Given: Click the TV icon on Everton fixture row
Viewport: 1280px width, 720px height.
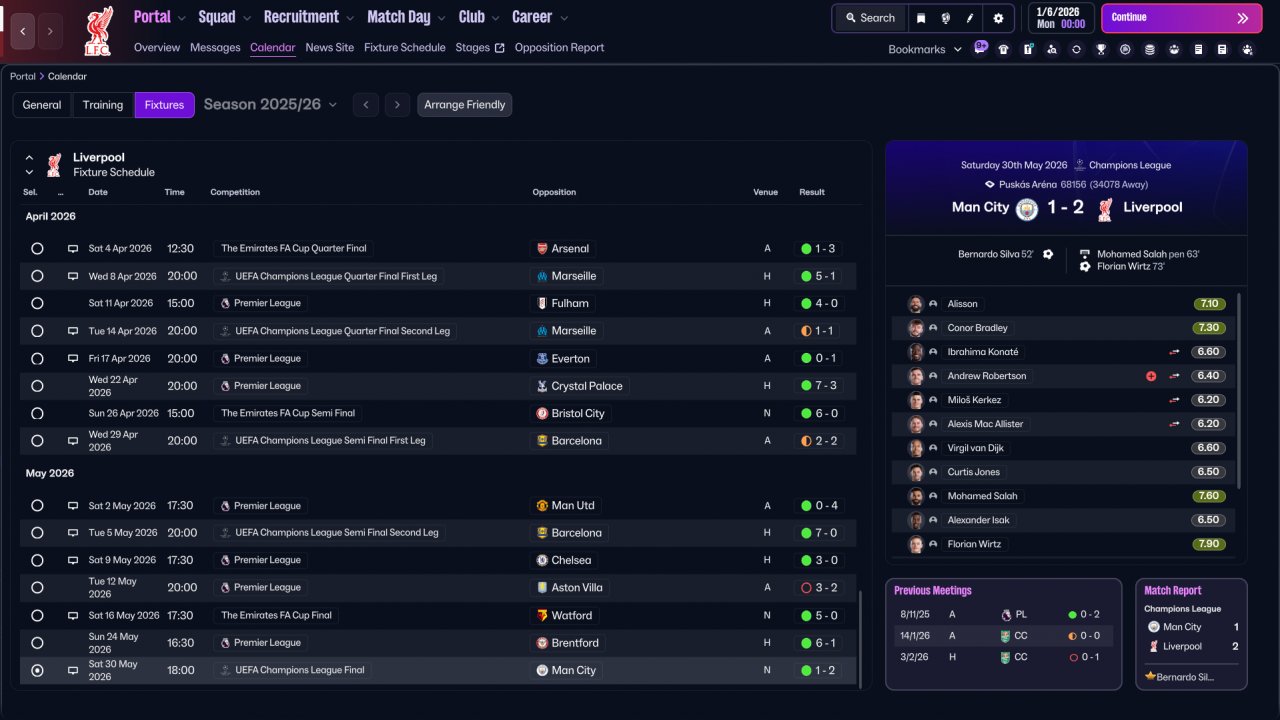Looking at the screenshot, I should tap(72, 358).
